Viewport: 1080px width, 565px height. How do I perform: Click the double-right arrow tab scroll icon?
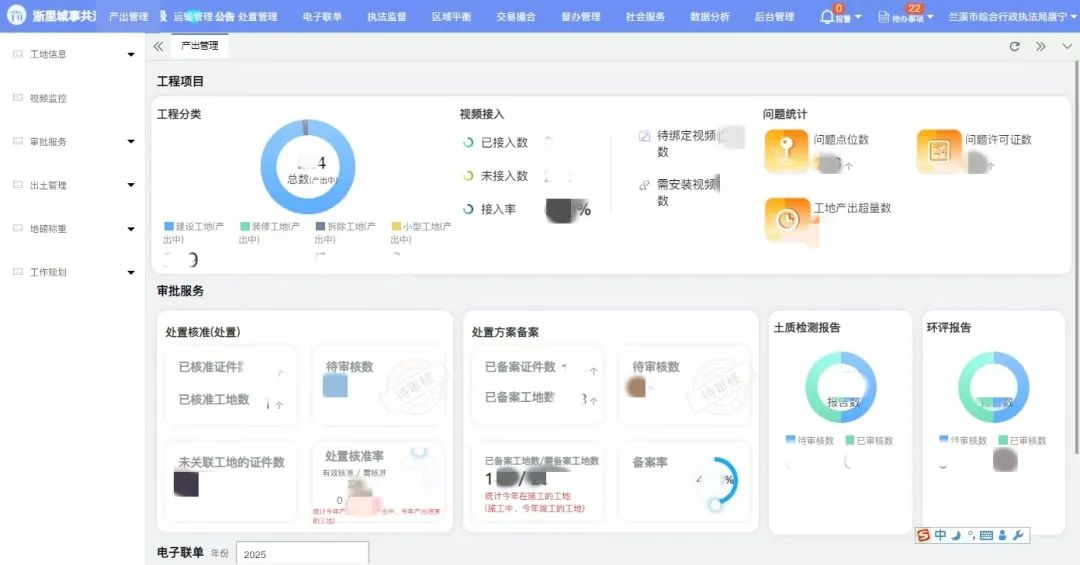point(1040,46)
